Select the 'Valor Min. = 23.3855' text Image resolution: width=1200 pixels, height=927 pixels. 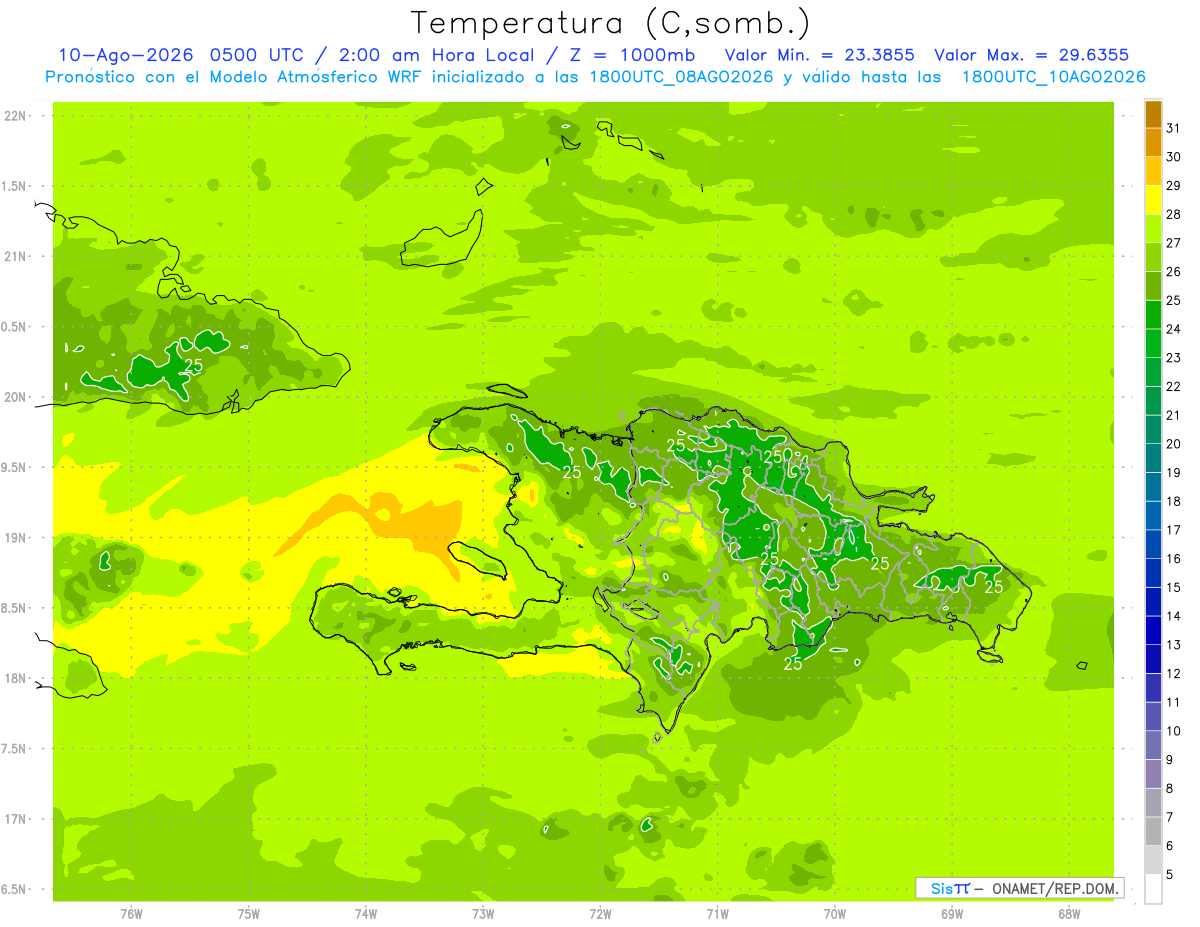click(820, 54)
